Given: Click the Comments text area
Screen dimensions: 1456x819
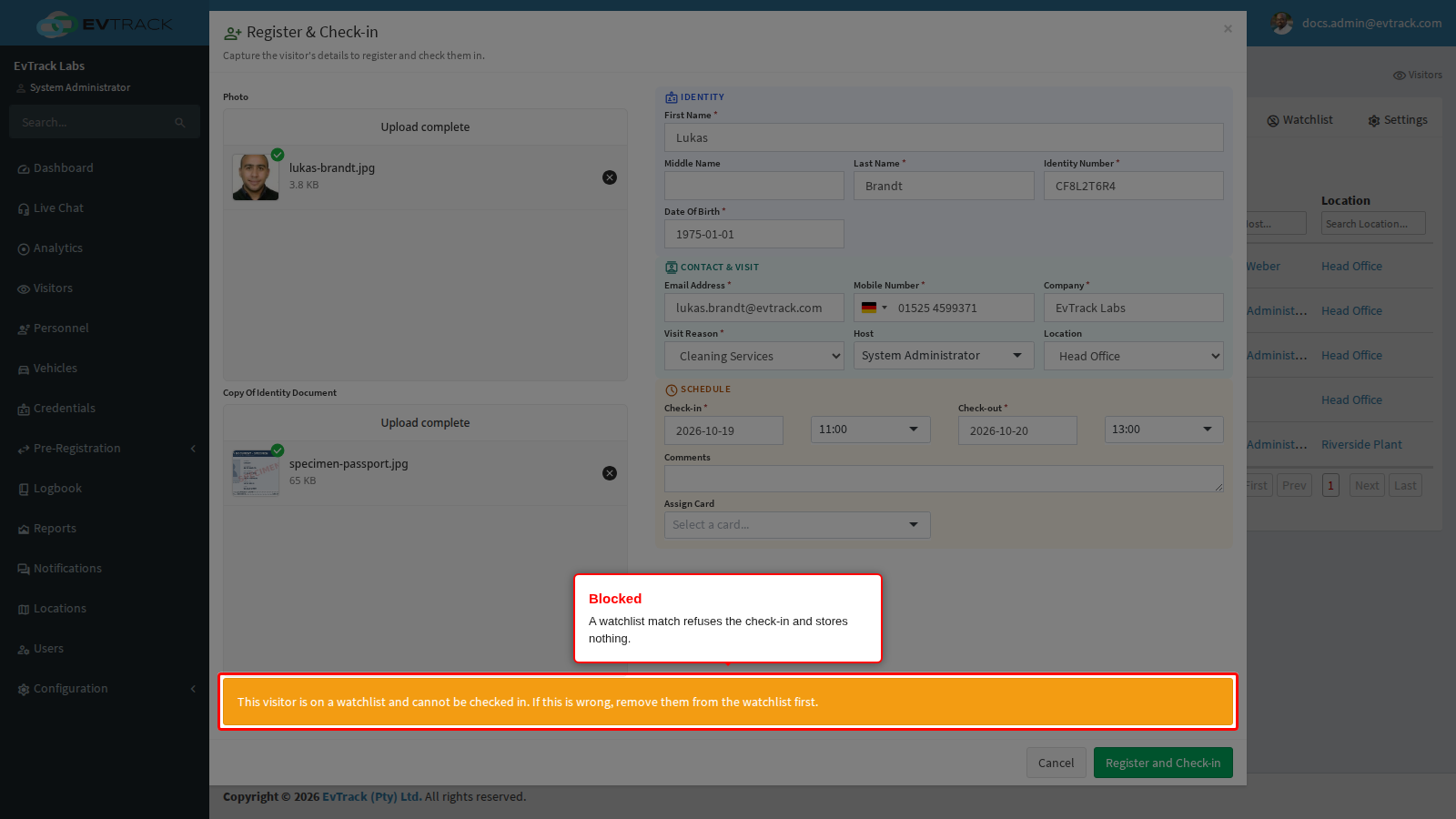Looking at the screenshot, I should pos(944,479).
